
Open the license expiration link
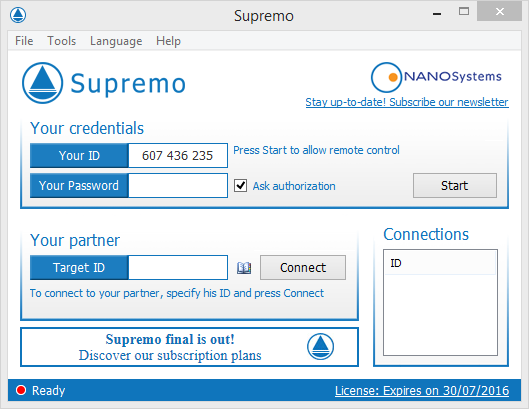[422, 390]
